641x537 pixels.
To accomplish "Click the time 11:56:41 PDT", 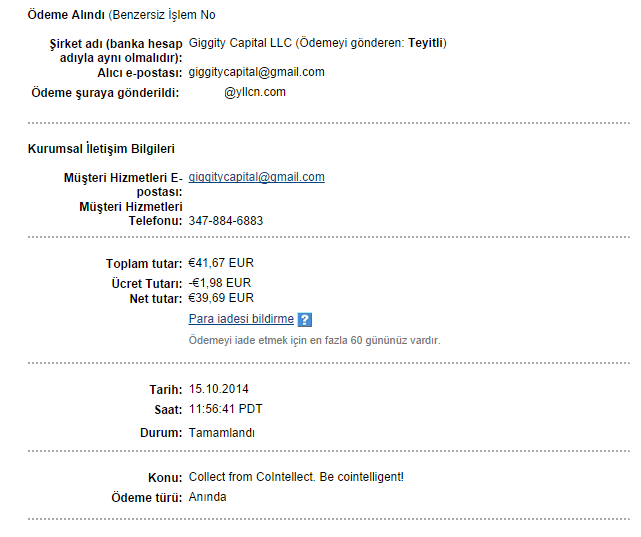I will point(225,409).
